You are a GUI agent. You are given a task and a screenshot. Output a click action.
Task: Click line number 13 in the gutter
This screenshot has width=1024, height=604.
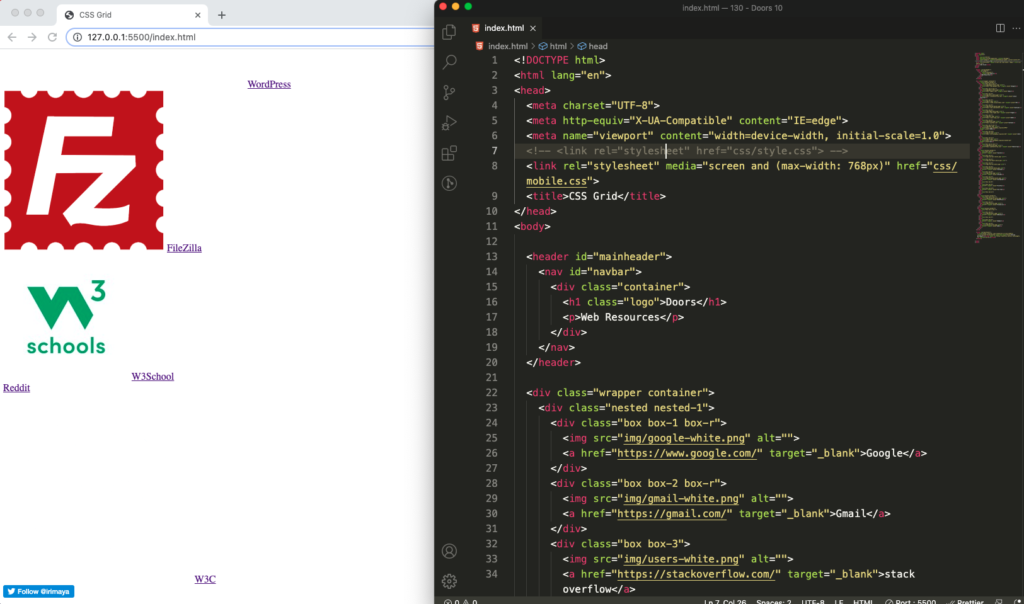tap(492, 257)
